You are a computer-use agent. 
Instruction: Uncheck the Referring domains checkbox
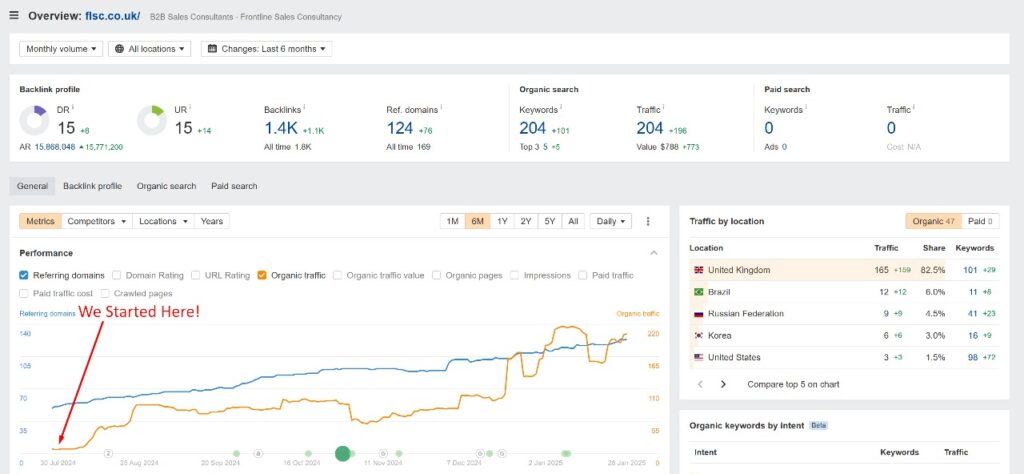(24, 275)
